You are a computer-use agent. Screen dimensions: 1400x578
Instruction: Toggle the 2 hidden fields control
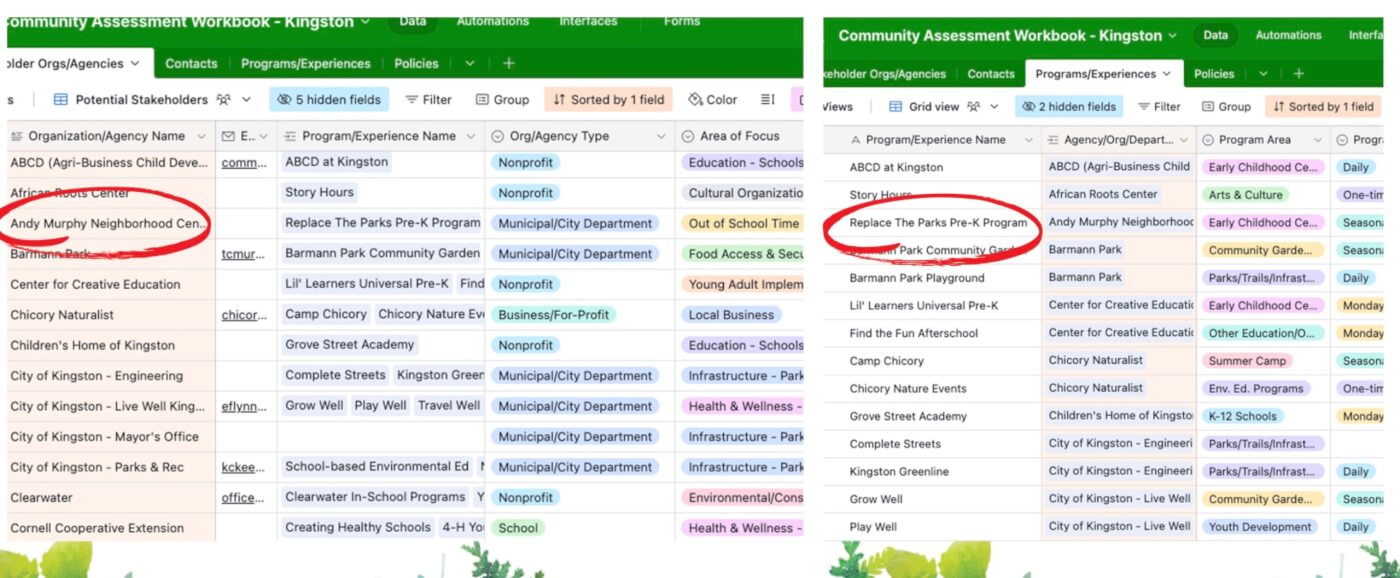(1068, 107)
